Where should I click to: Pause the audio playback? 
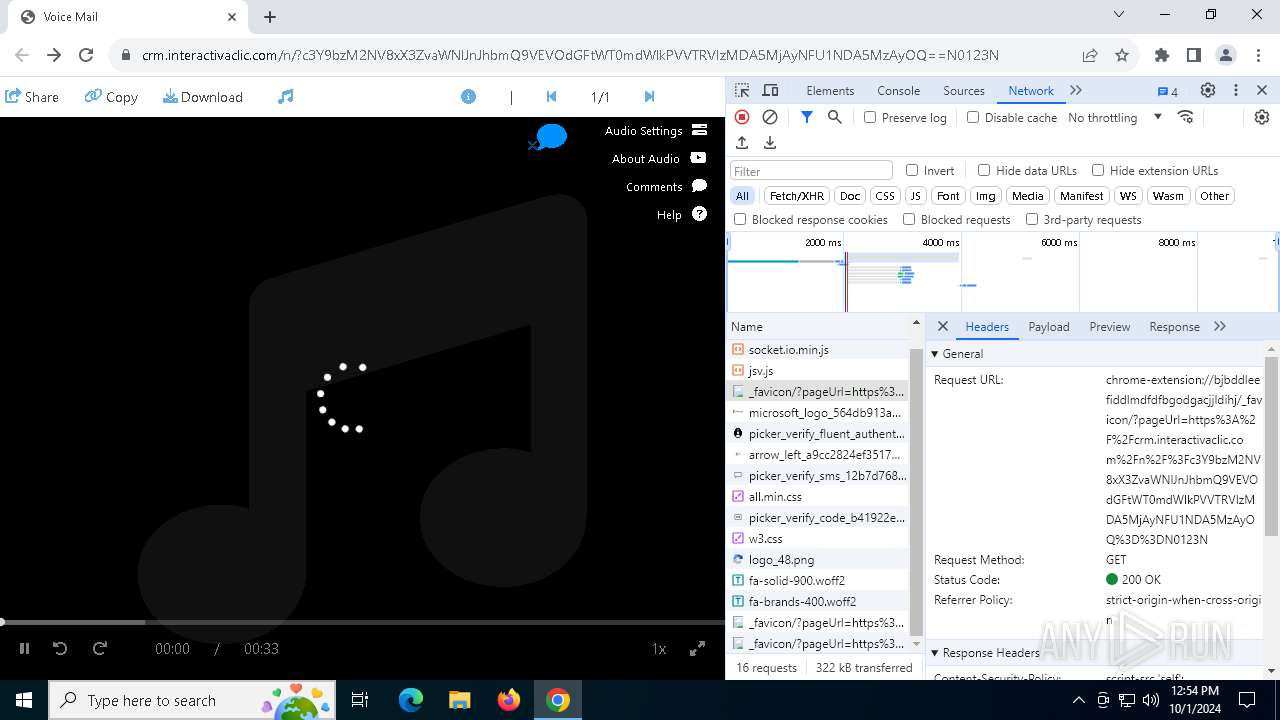pos(25,649)
